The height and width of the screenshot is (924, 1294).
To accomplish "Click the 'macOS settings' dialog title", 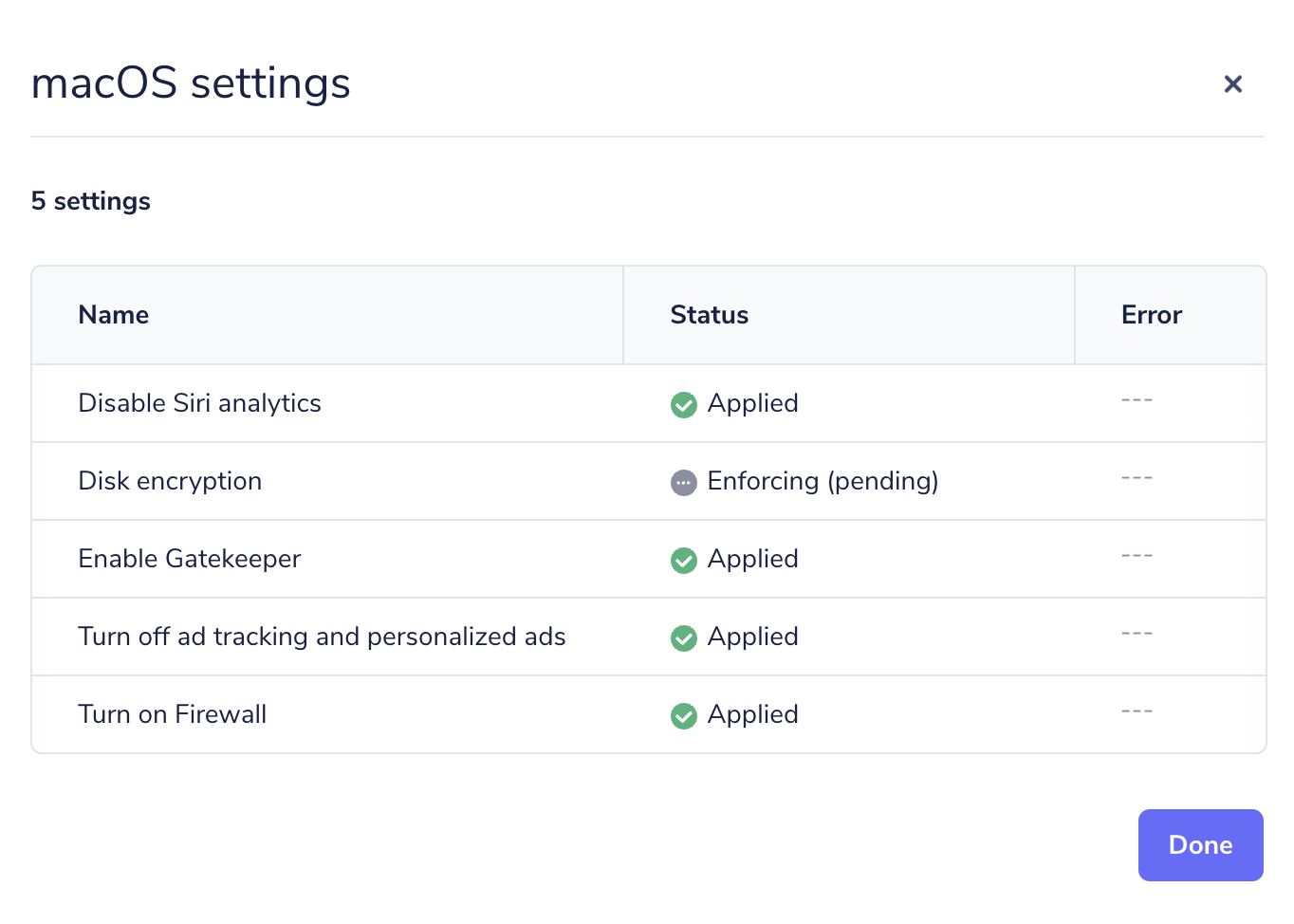I will [190, 83].
